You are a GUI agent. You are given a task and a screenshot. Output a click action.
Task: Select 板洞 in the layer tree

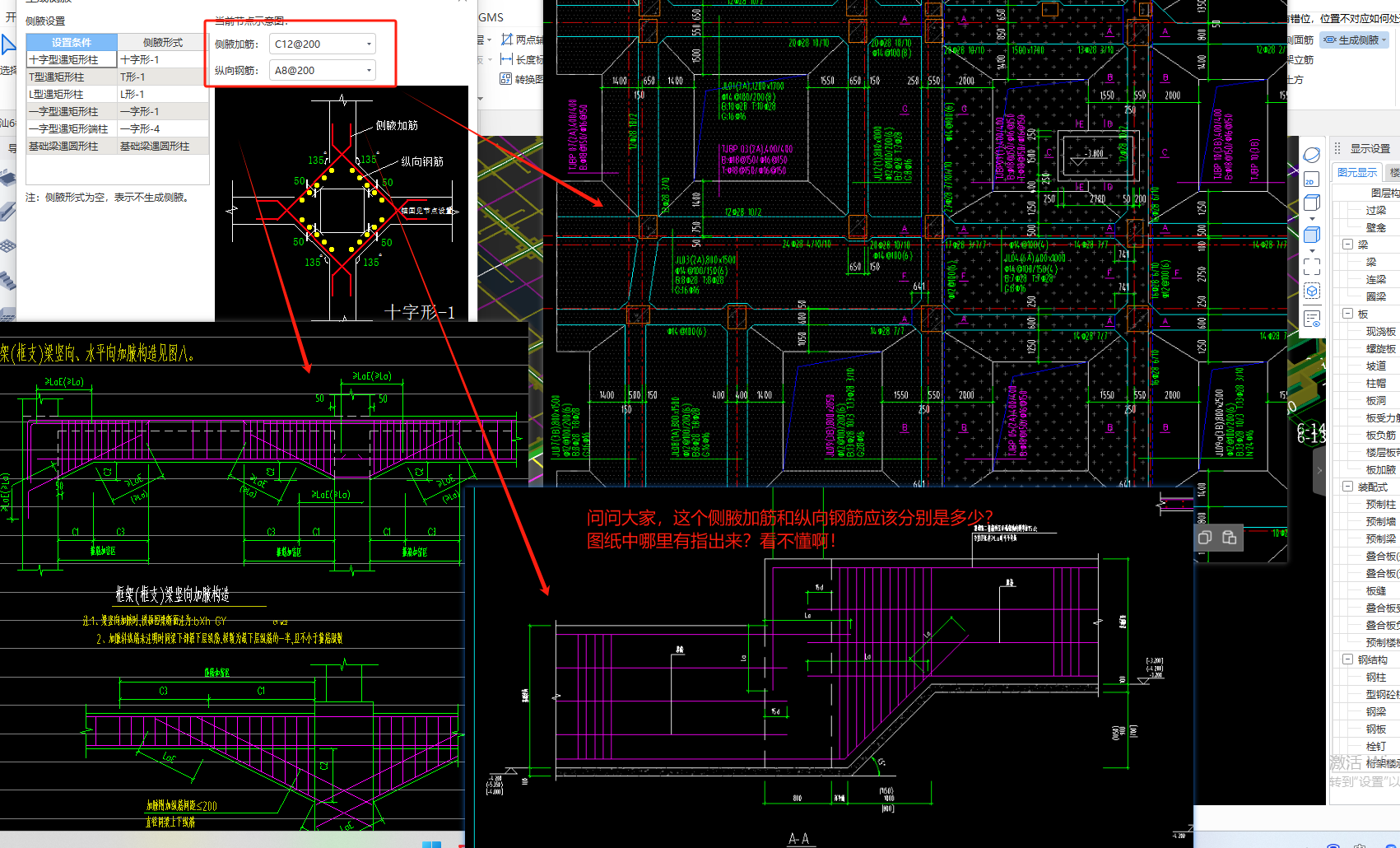point(1376,400)
